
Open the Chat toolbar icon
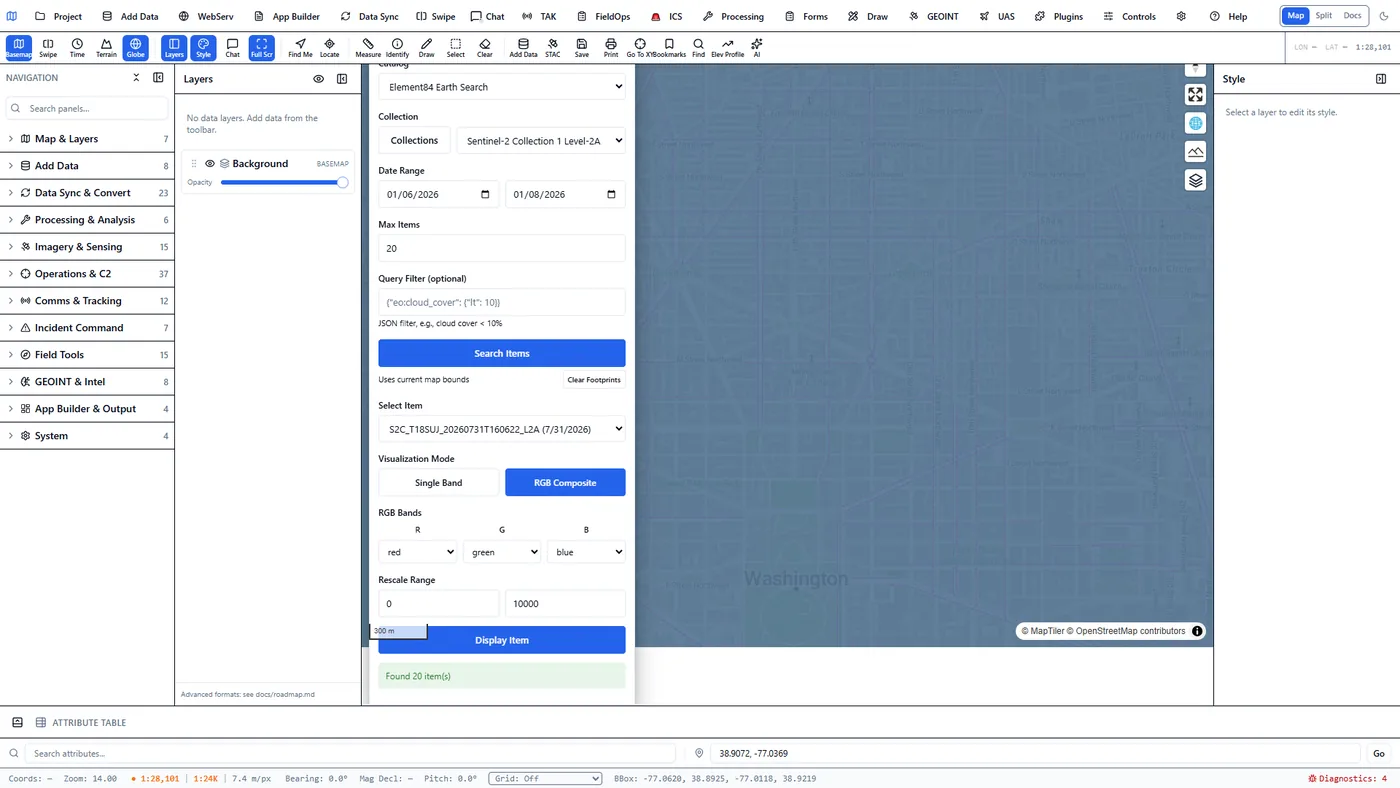click(232, 47)
